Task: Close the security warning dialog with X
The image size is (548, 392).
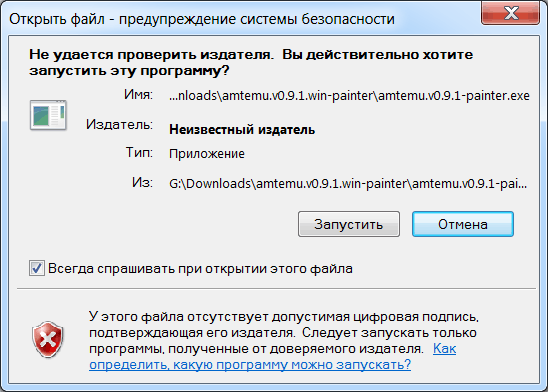Action: 510,13
